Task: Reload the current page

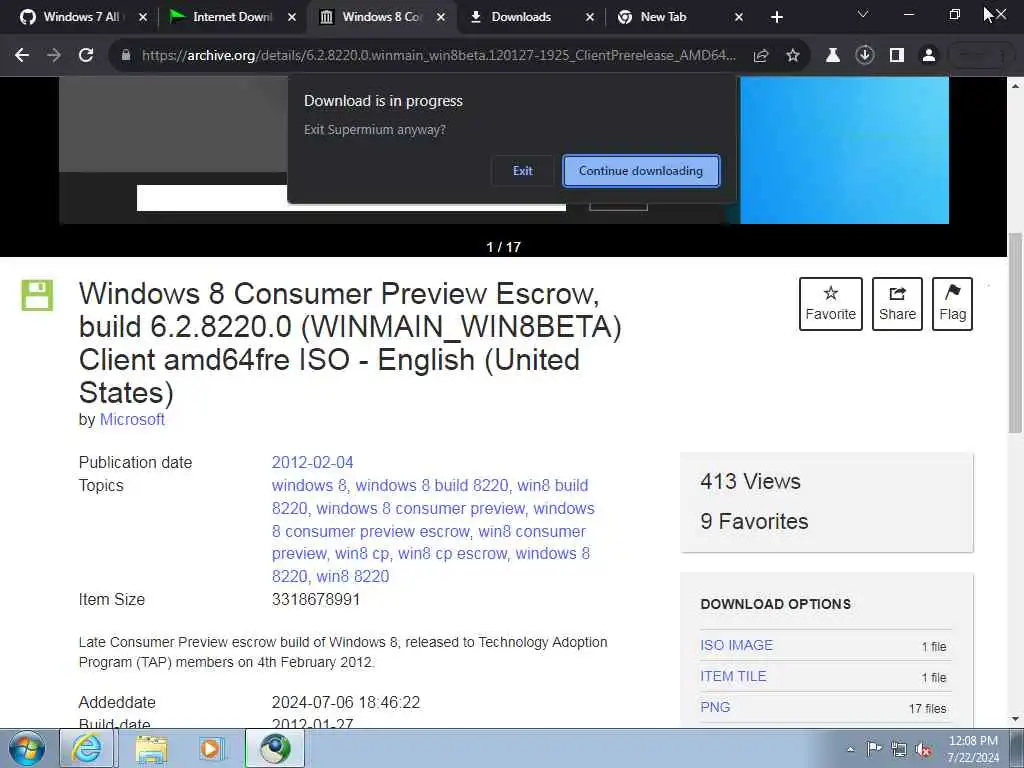Action: [86, 56]
